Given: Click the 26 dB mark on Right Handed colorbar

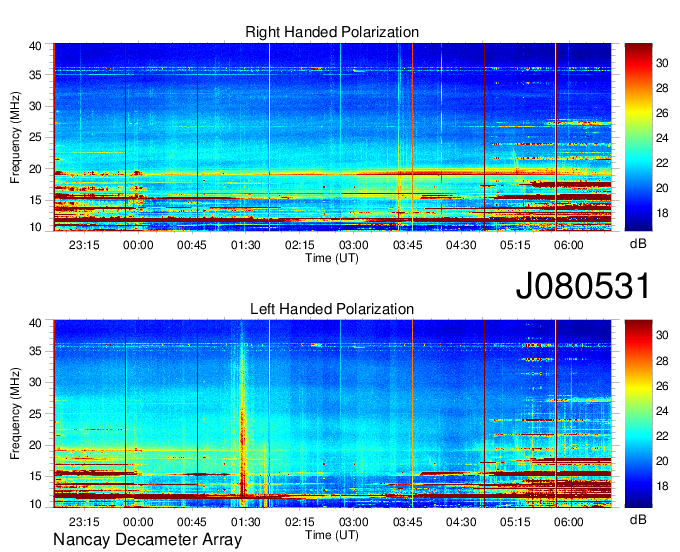Looking at the screenshot, I should pyautogui.click(x=662, y=113).
